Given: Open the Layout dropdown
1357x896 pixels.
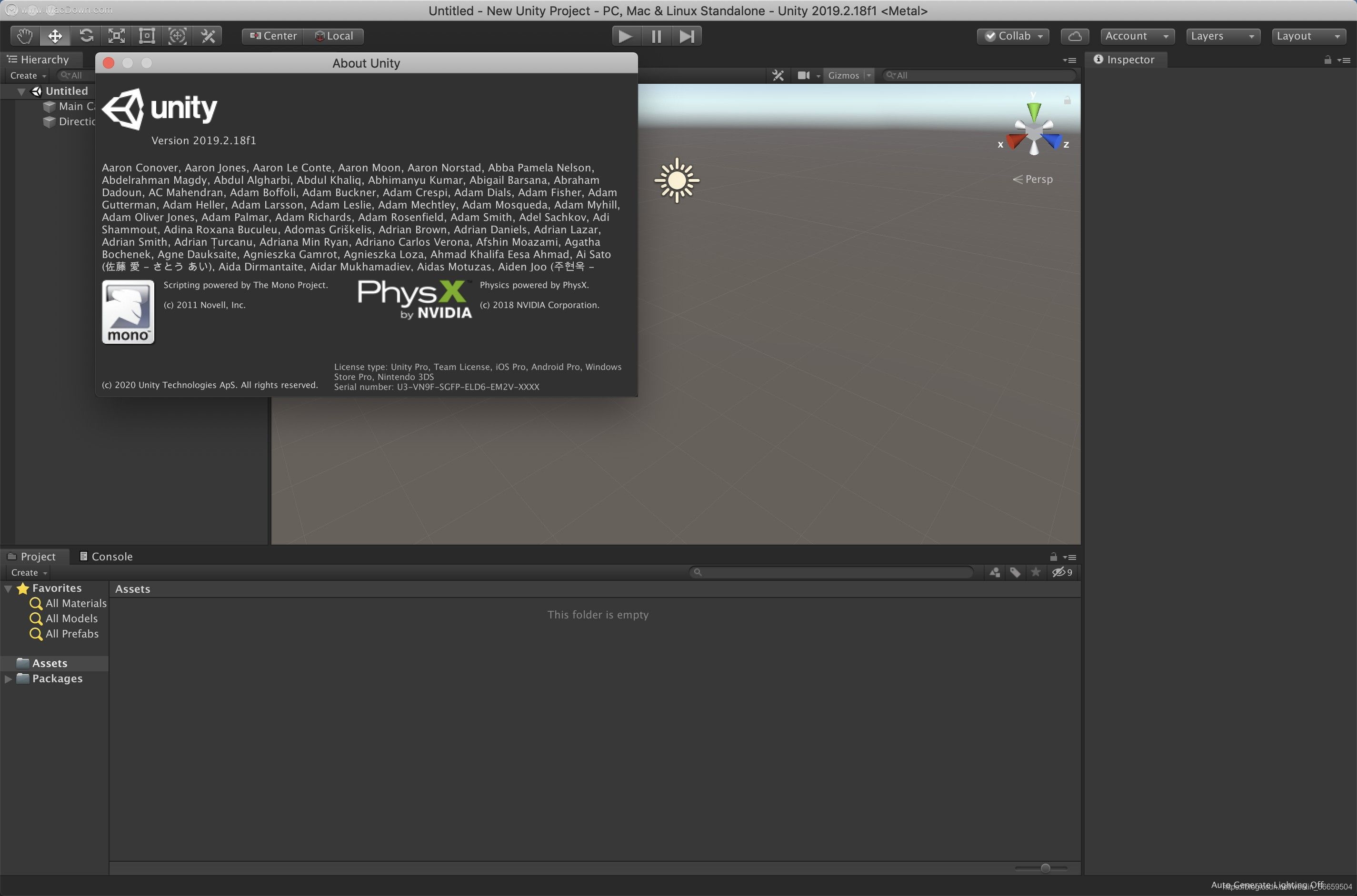Looking at the screenshot, I should tap(1308, 36).
